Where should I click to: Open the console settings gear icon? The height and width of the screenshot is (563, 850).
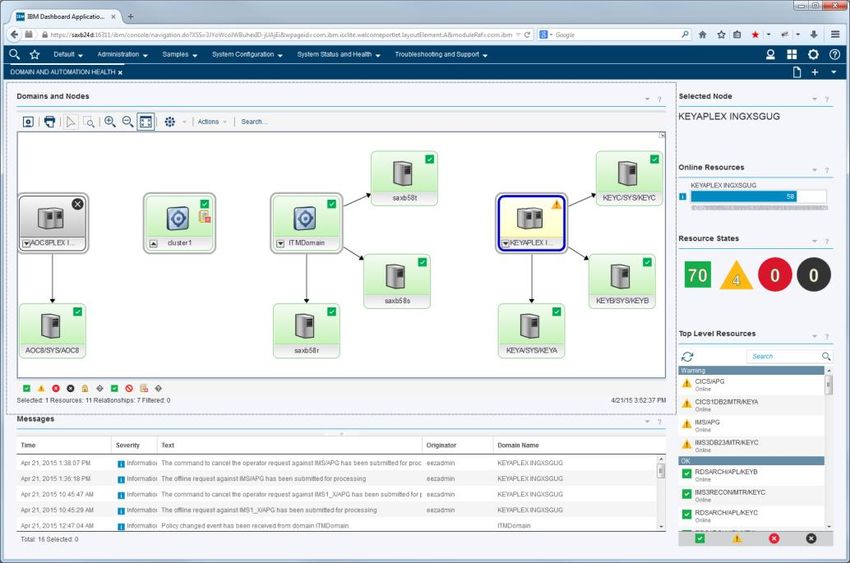click(813, 55)
